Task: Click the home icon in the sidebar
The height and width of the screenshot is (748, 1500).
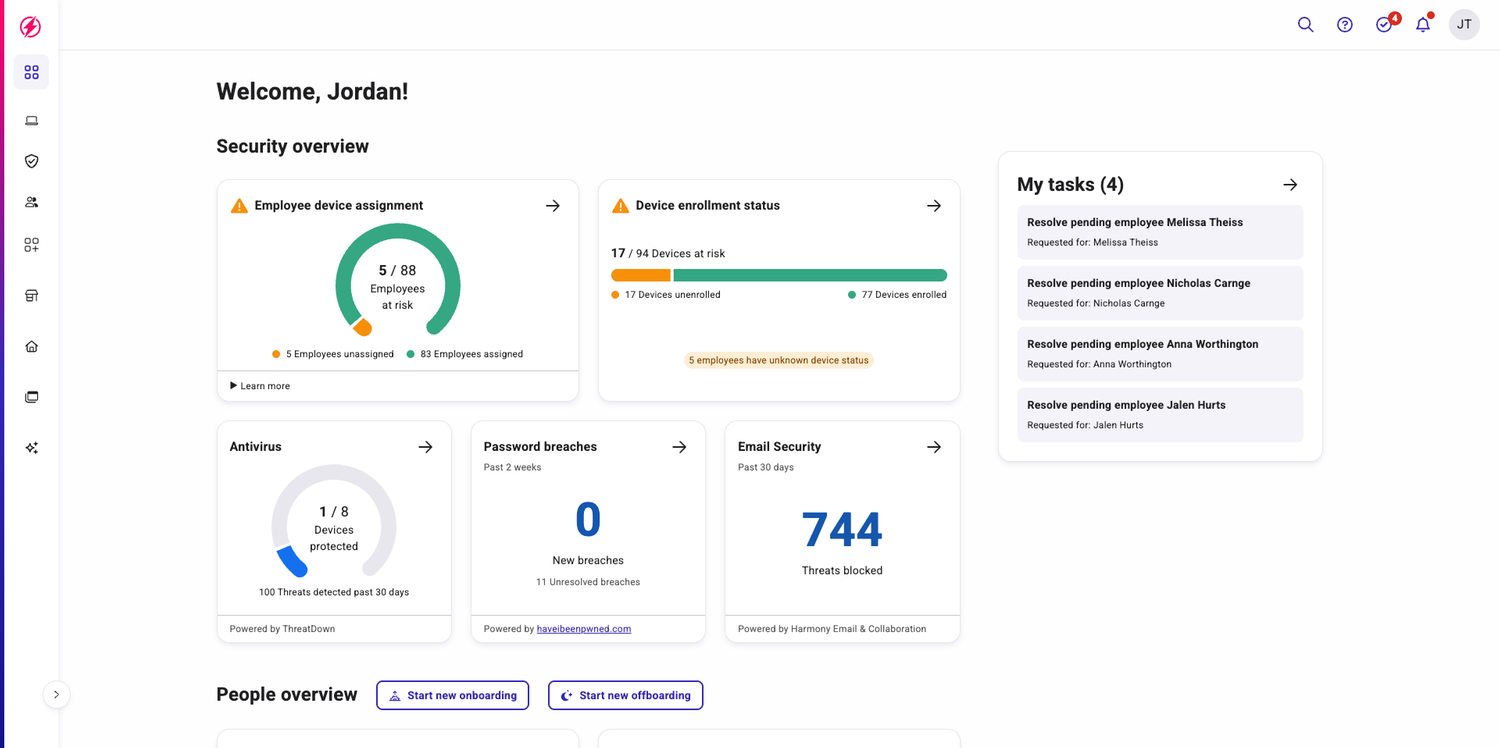Action: (30, 345)
